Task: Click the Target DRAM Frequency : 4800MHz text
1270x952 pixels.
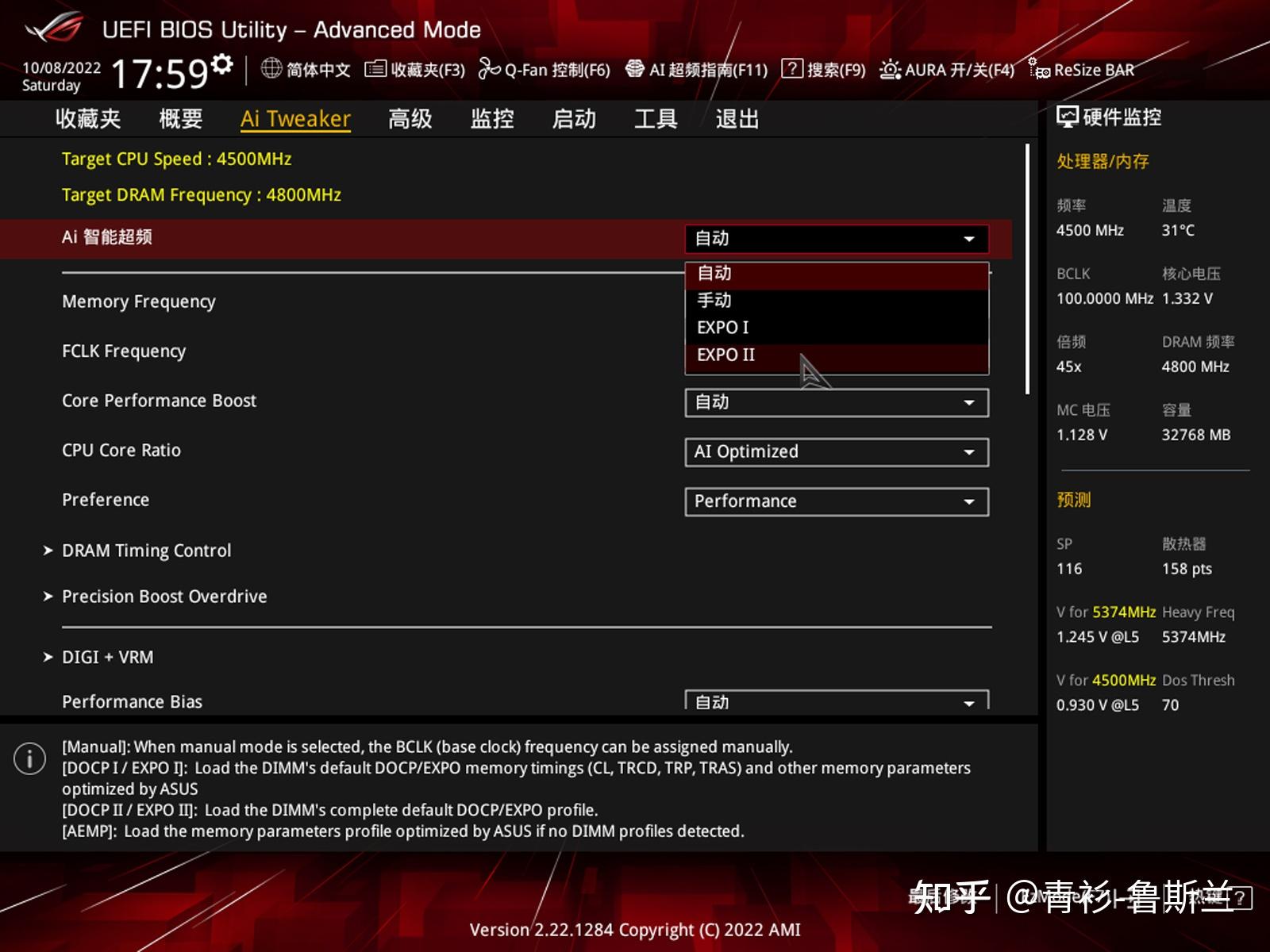Action: point(202,195)
